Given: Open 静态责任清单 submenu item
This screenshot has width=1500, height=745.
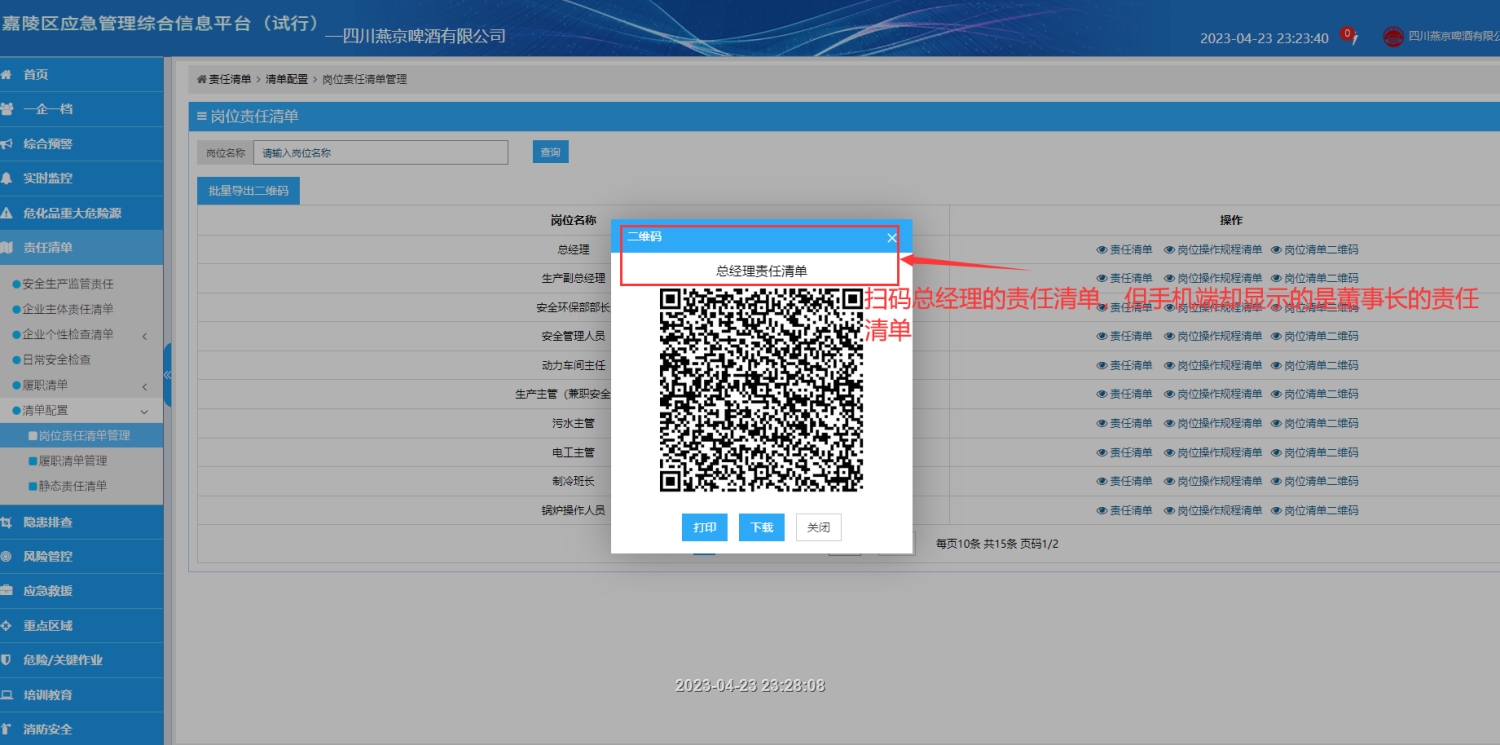Looking at the screenshot, I should [x=73, y=486].
